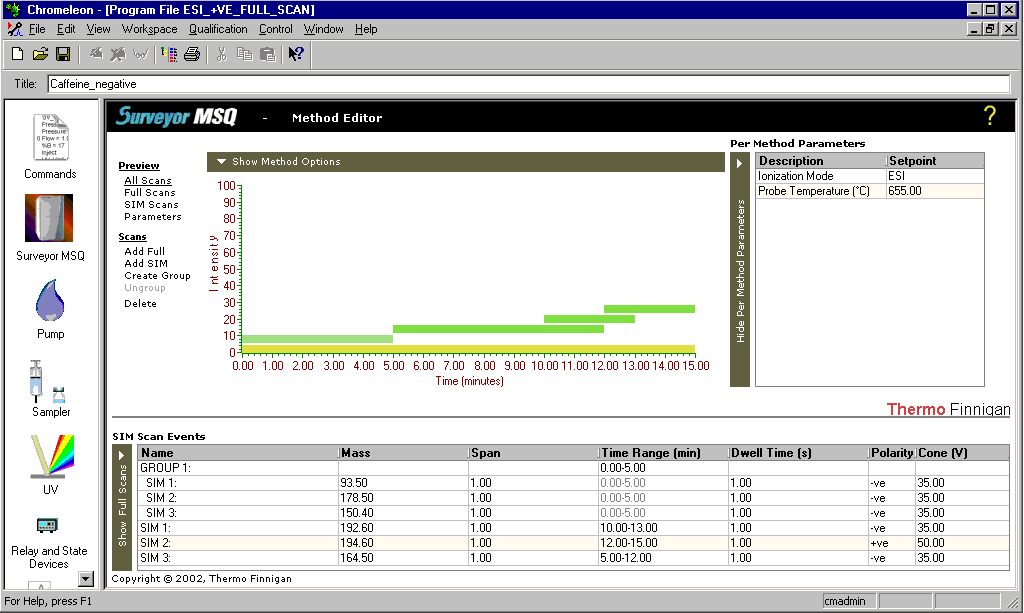Preview All Scans

[148, 181]
